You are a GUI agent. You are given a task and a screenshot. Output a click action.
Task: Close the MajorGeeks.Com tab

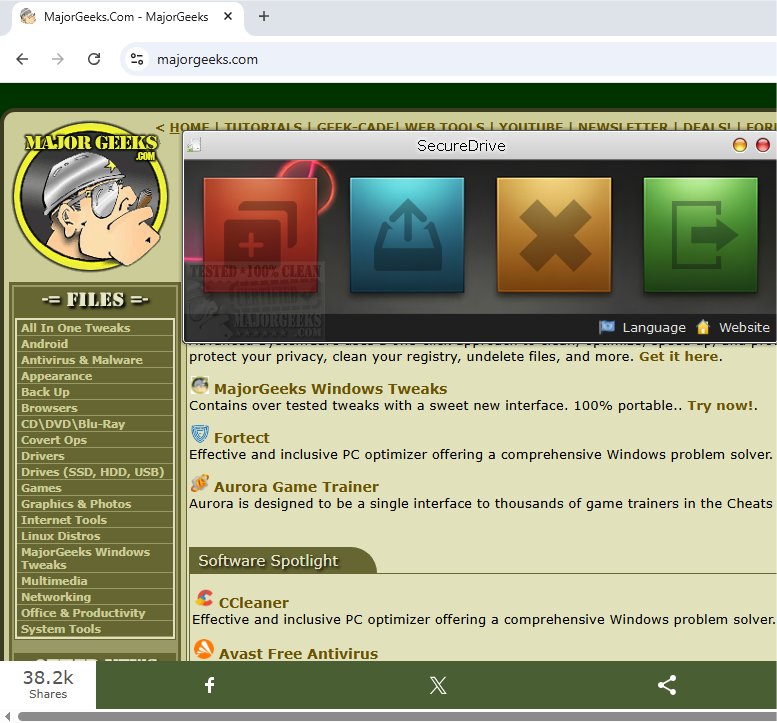[x=228, y=16]
